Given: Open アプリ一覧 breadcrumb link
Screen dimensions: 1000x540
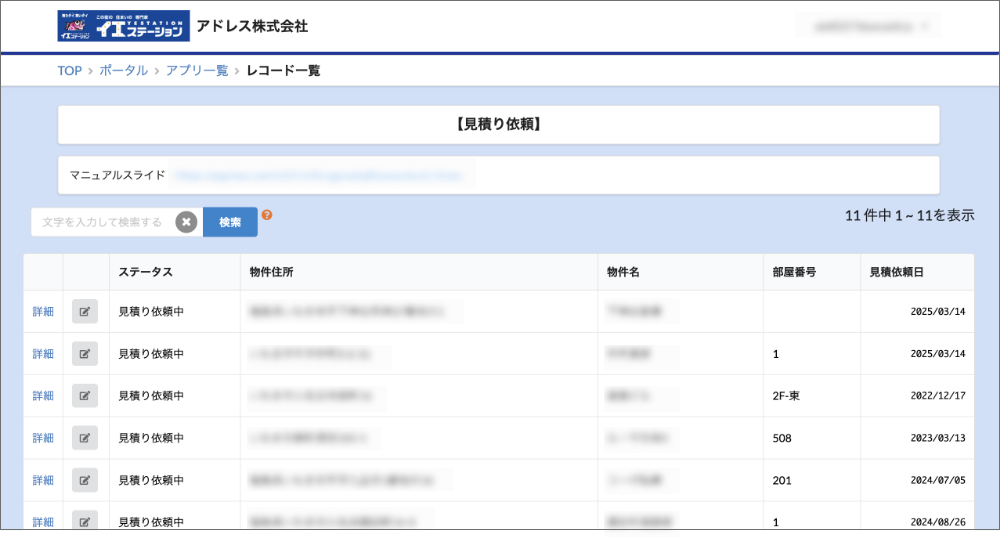Looking at the screenshot, I should point(197,71).
